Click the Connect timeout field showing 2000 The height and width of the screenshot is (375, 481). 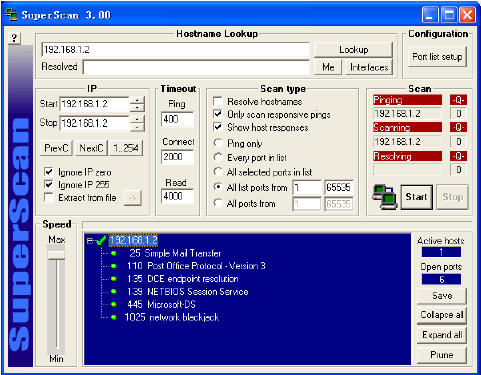pos(177,157)
